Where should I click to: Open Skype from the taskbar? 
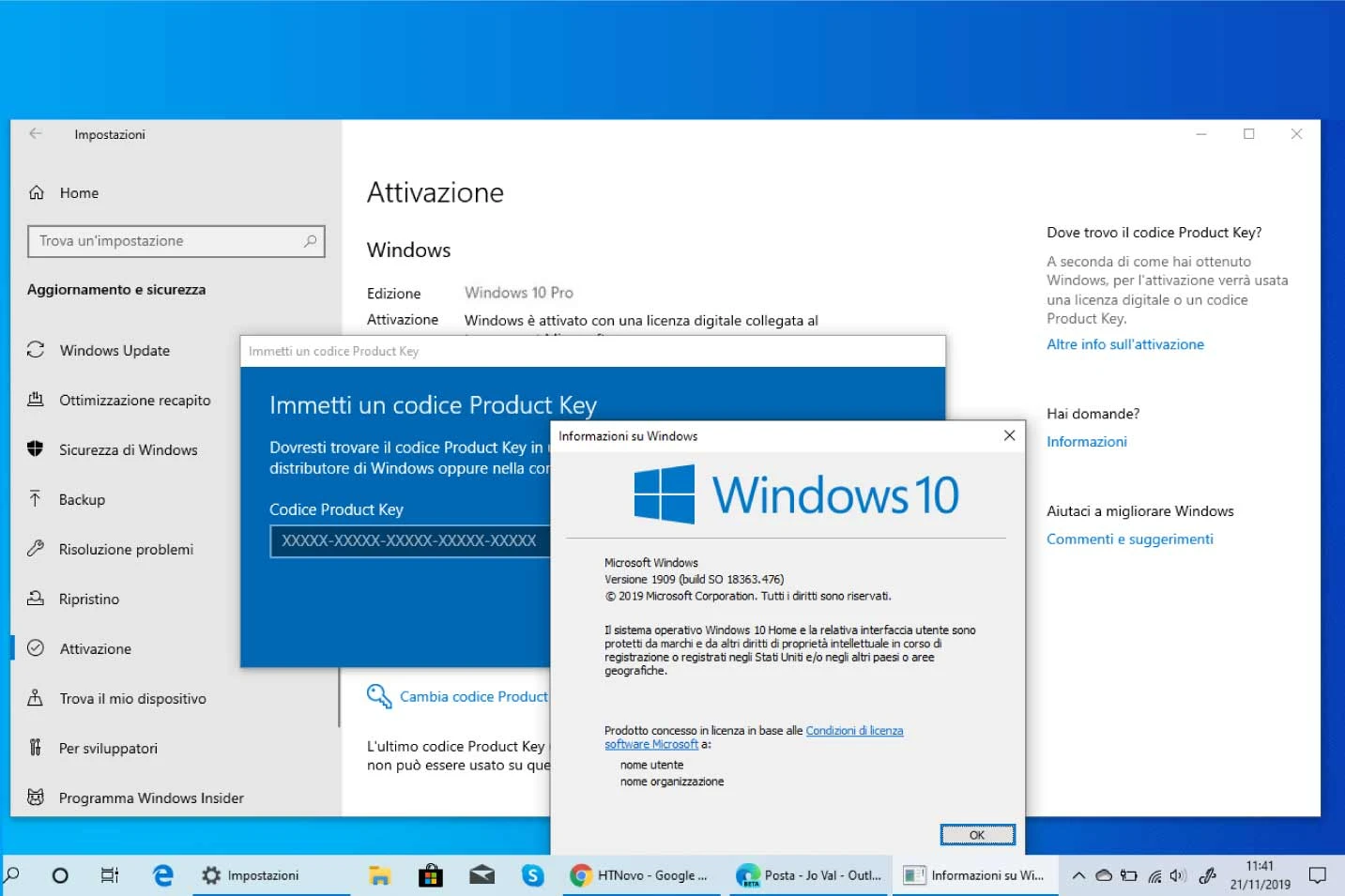(x=533, y=875)
